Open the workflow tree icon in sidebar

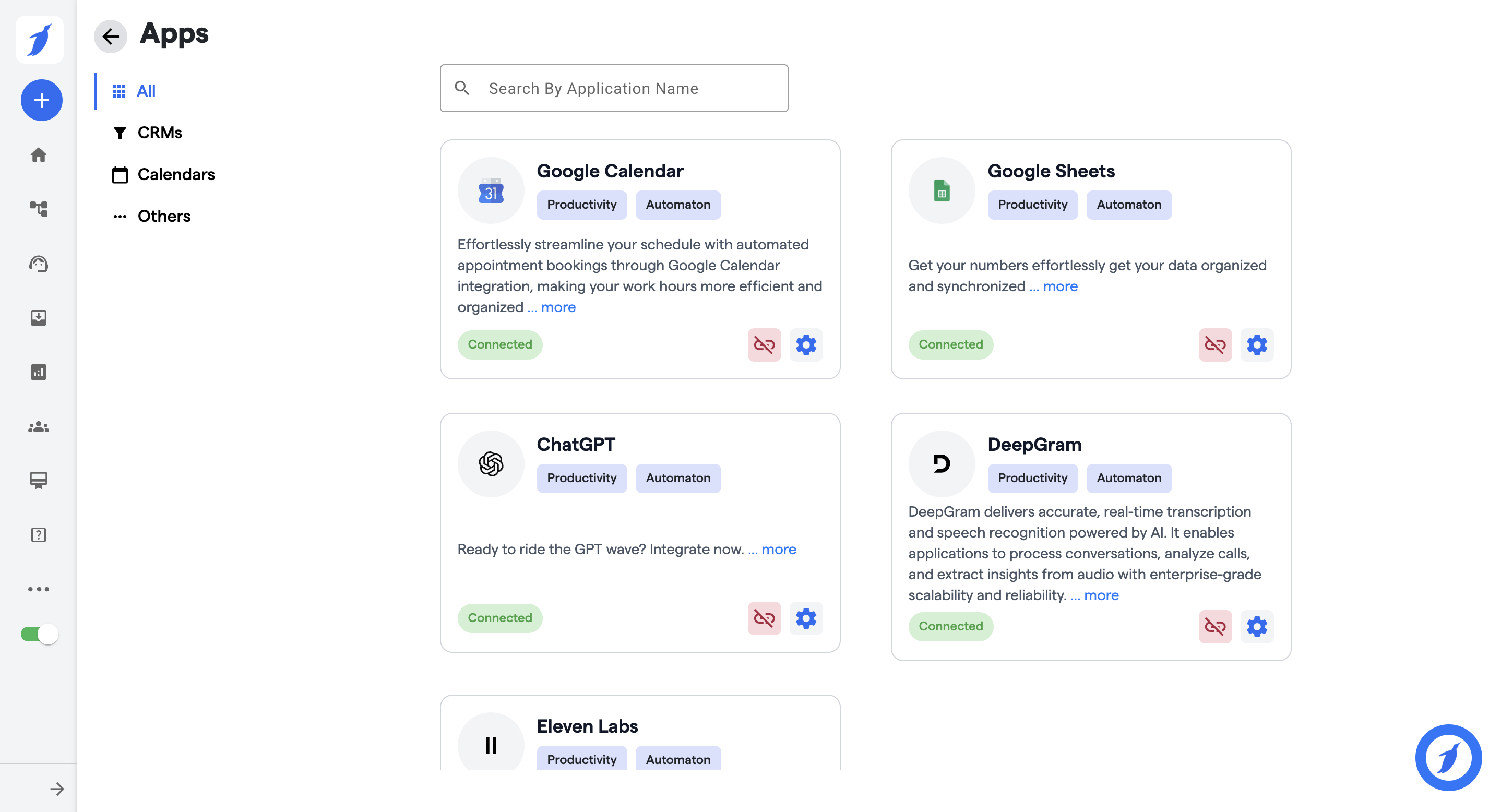coord(39,209)
